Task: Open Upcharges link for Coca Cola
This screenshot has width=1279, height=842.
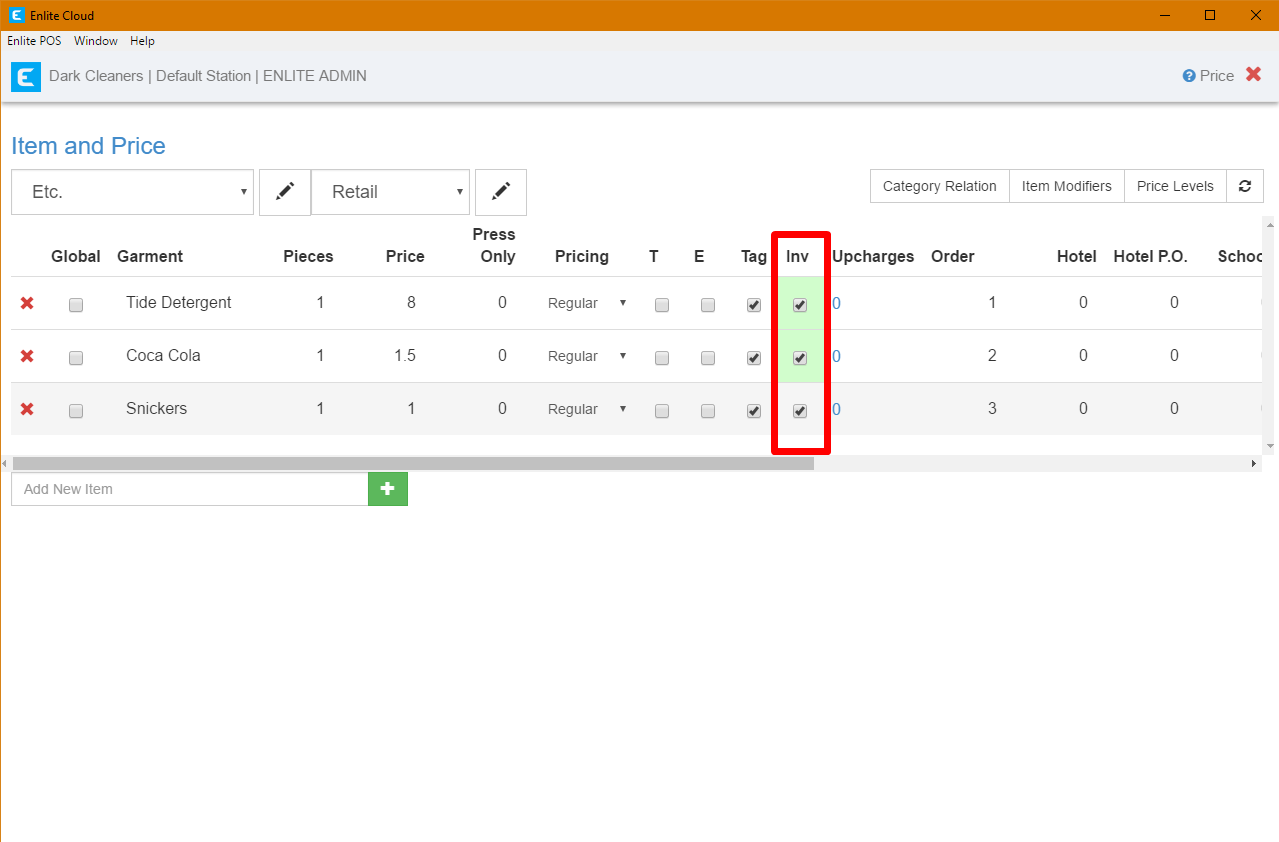Action: (x=836, y=356)
